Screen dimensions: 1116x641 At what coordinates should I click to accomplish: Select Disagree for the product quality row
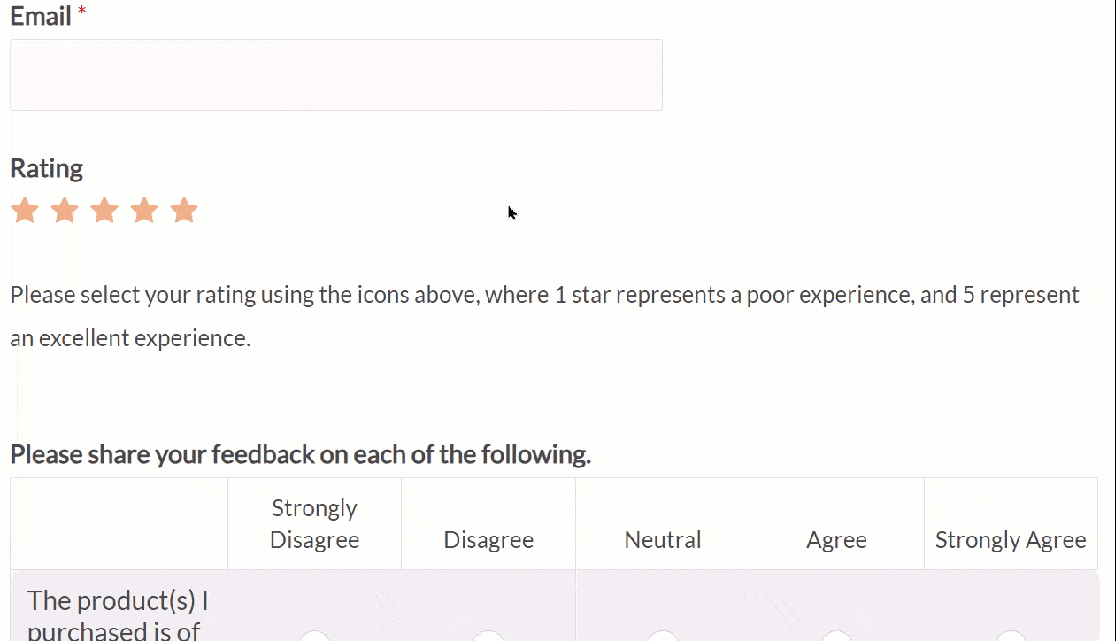[488, 637]
